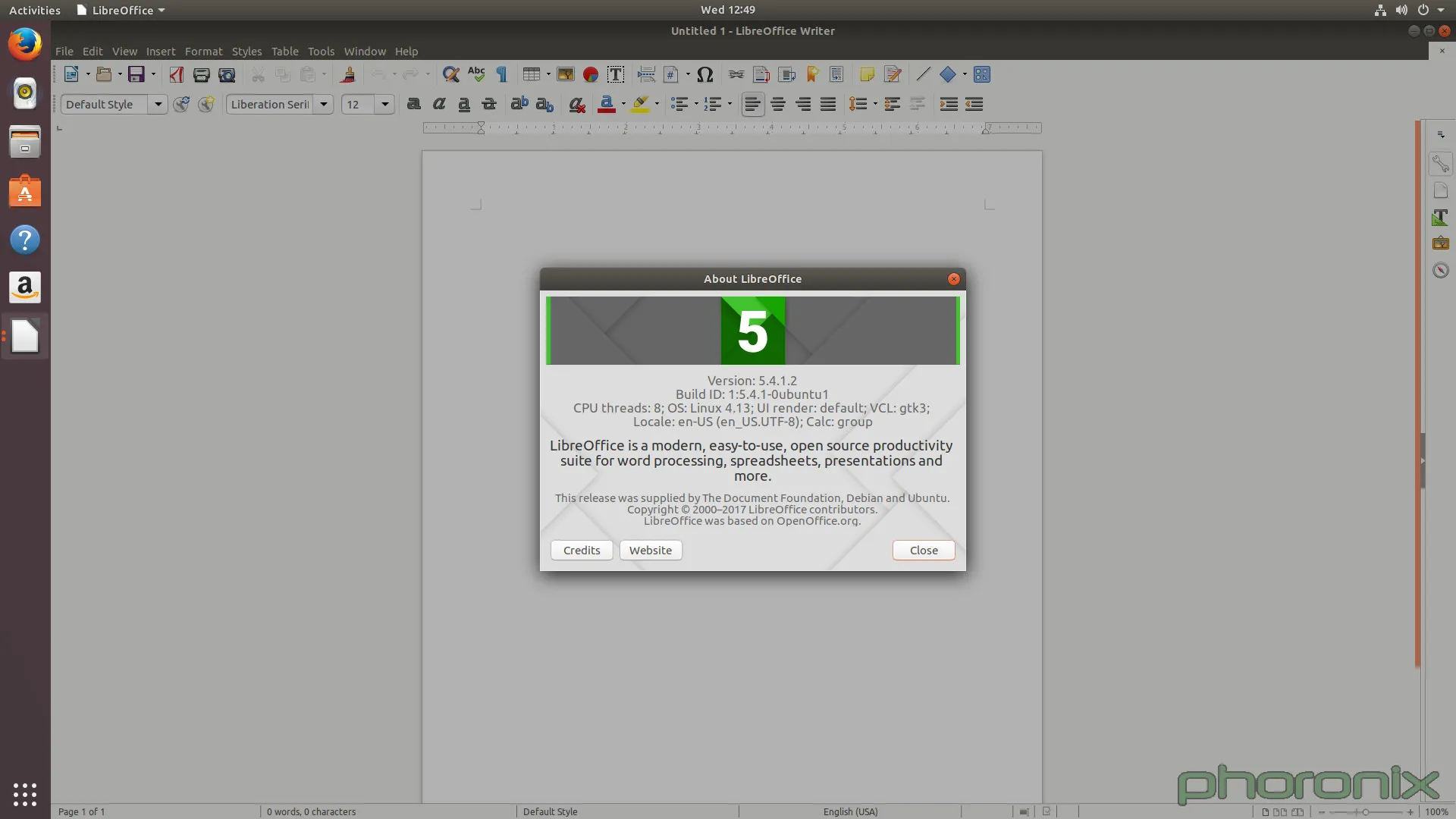Click Show Applications grid icon

25,794
